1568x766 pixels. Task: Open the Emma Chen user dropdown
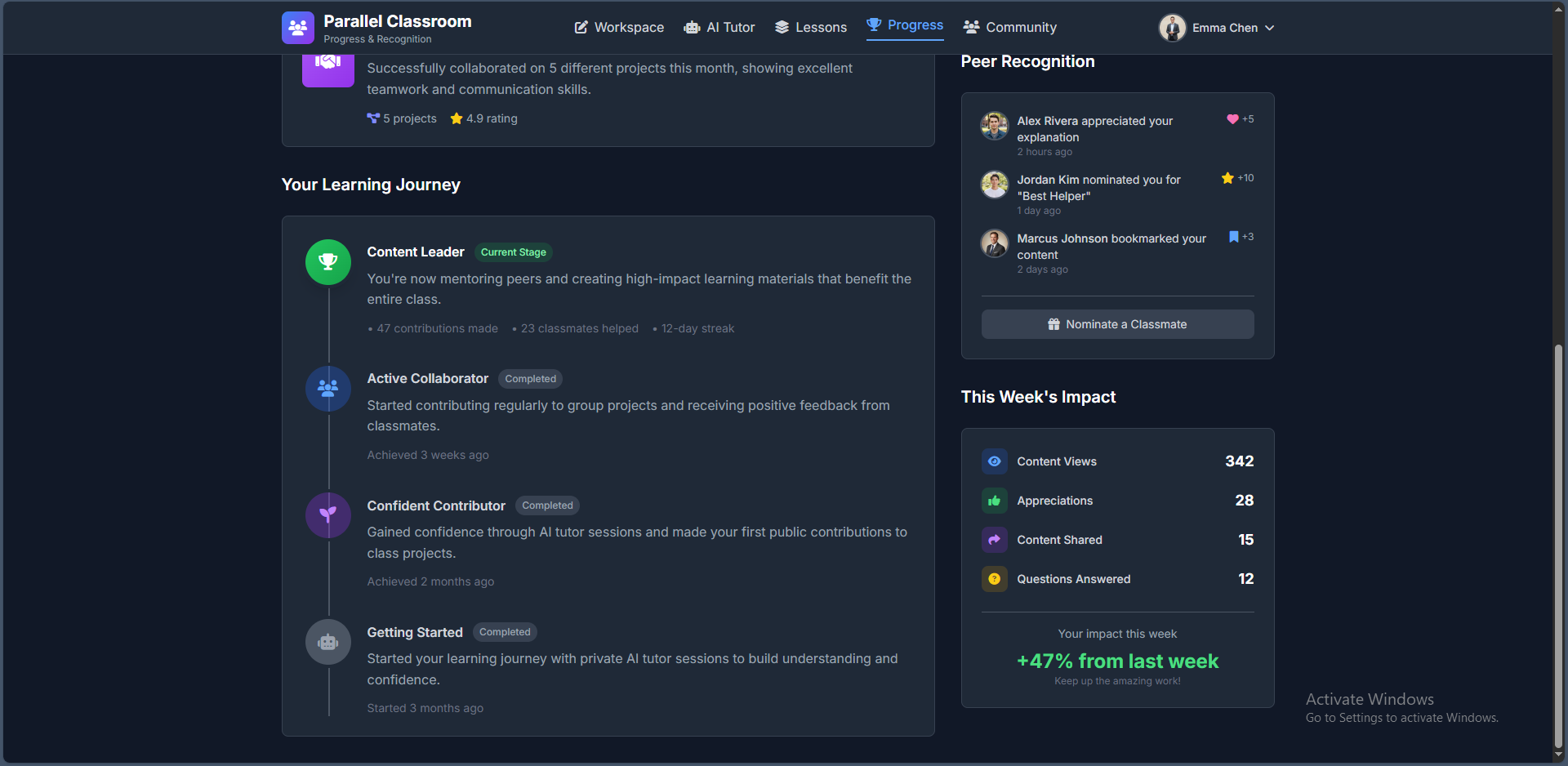[1216, 28]
